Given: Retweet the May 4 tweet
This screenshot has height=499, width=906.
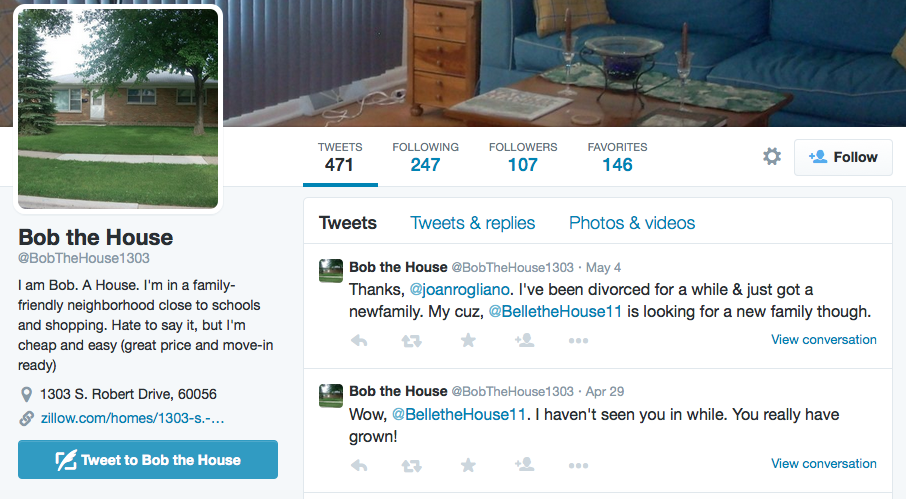Looking at the screenshot, I should pyautogui.click(x=411, y=341).
